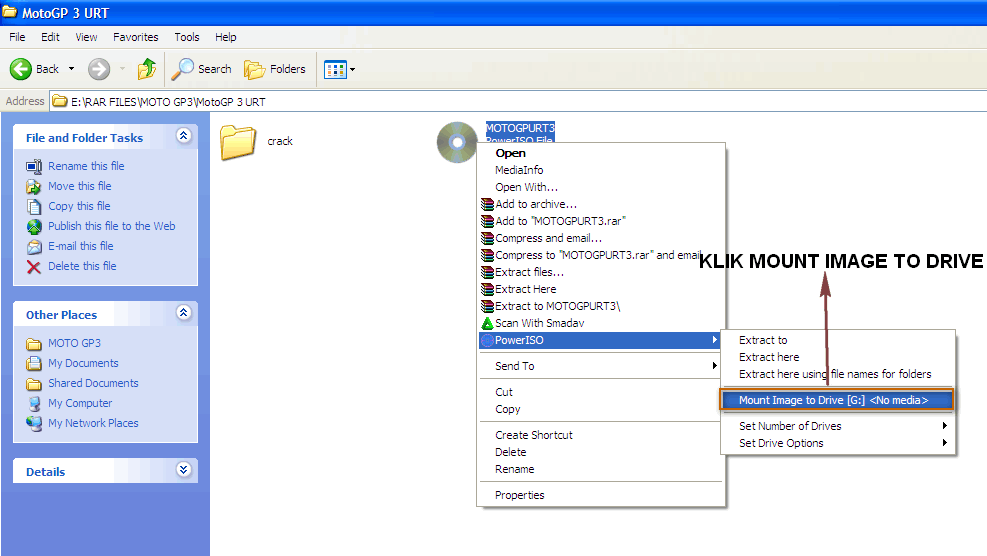Open the View menu
This screenshot has width=987, height=556.
[x=86, y=37]
